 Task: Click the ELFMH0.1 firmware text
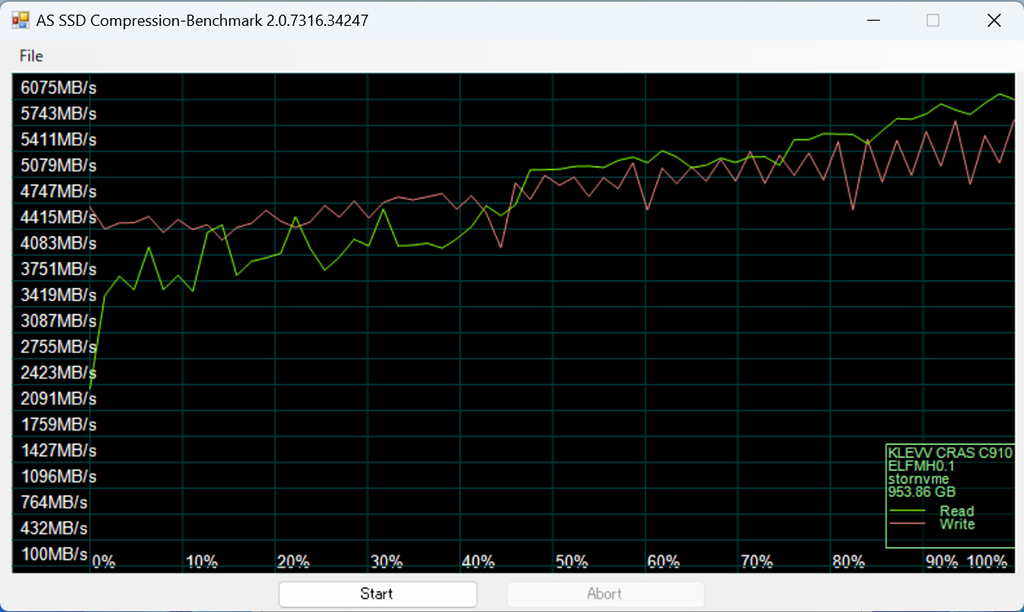[921, 466]
